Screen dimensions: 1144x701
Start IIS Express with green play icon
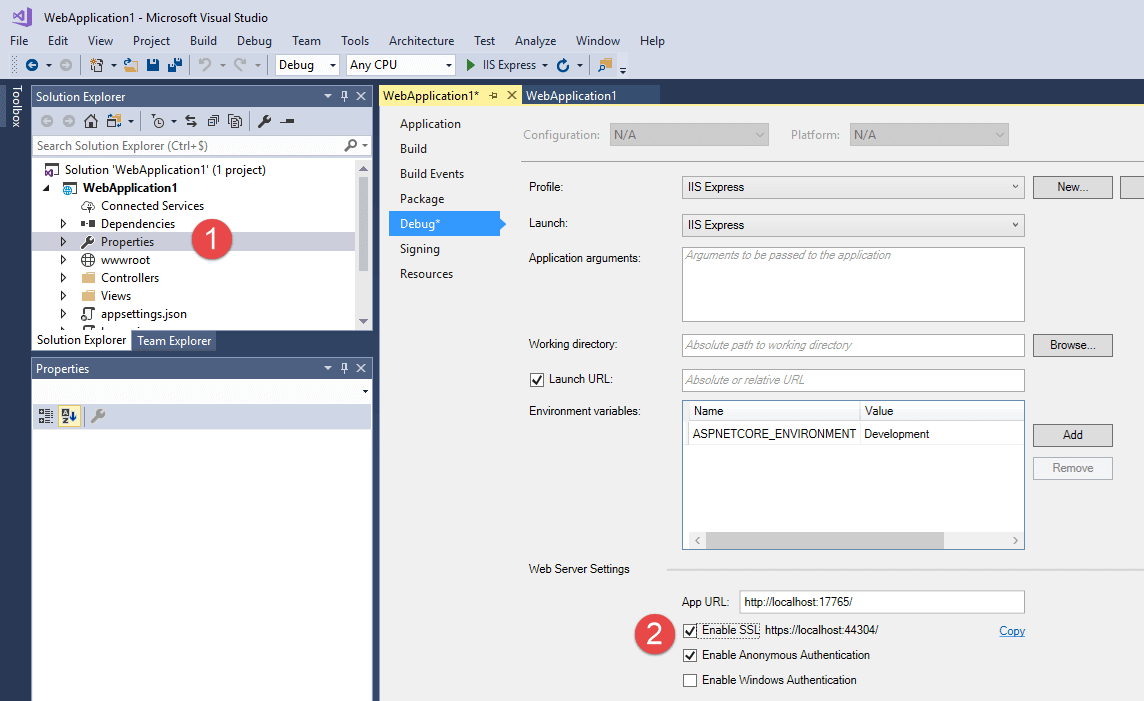coord(471,65)
